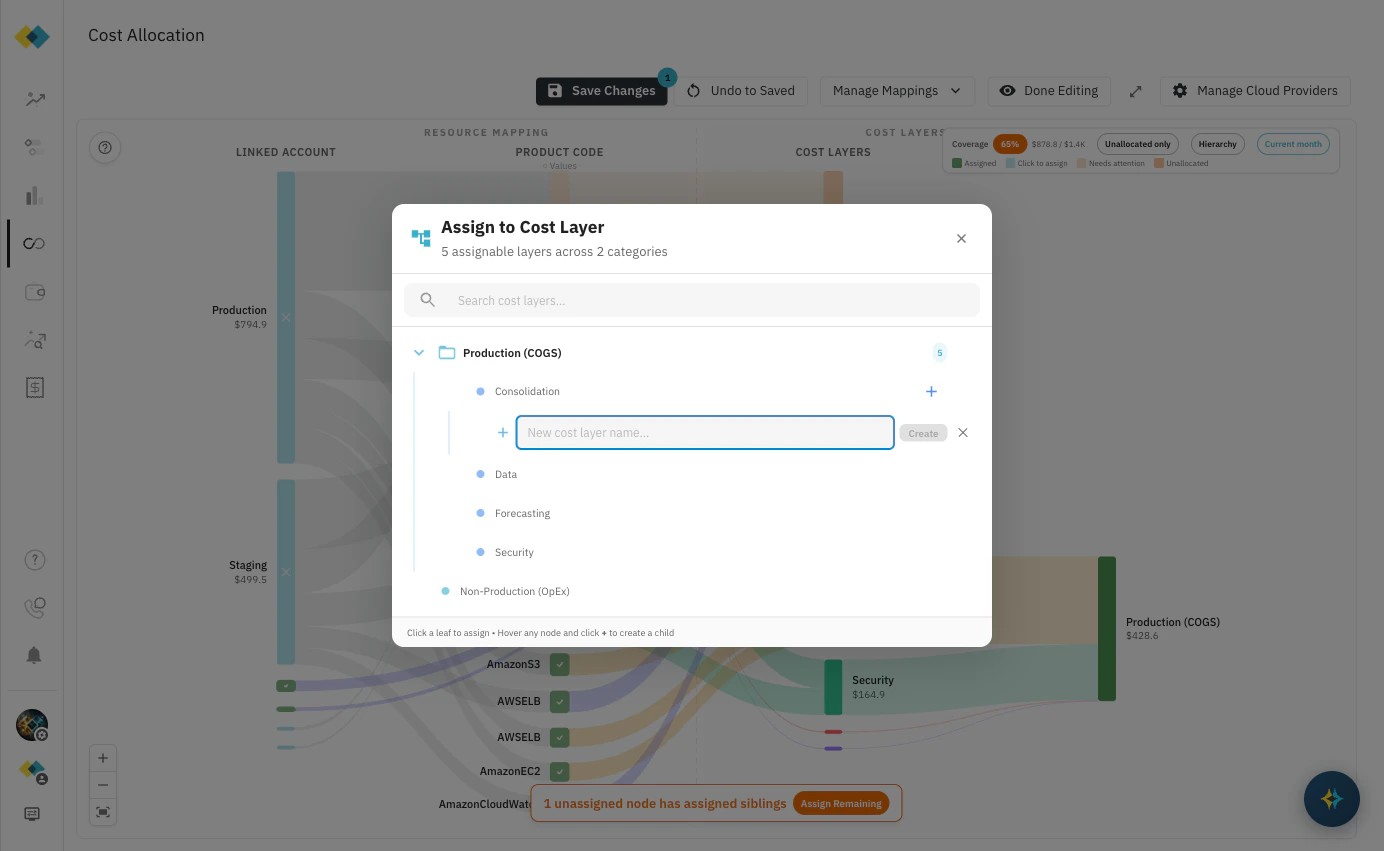The width and height of the screenshot is (1384, 851).
Task: Open the sidebar help question mark icon
Action: 35,560
